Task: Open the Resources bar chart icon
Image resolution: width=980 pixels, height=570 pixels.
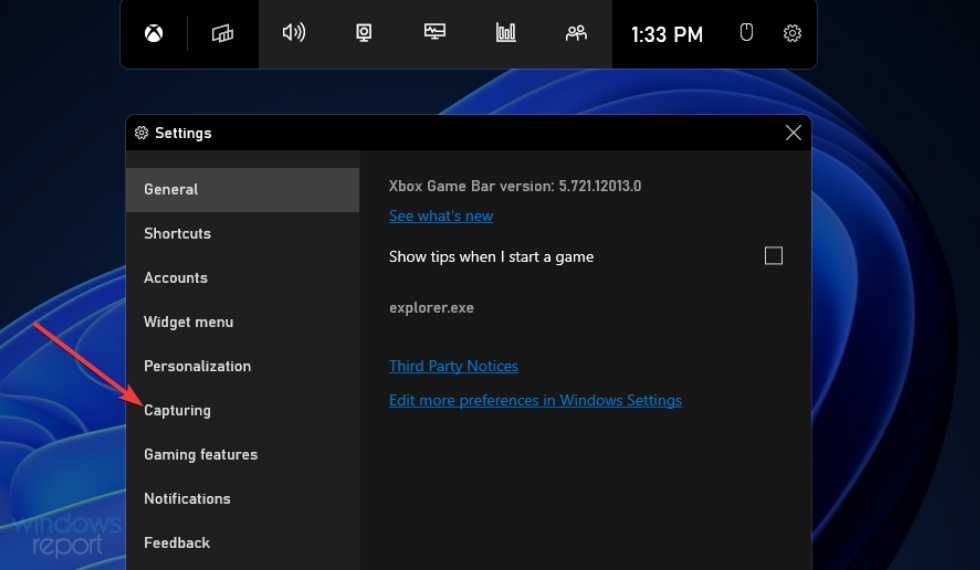Action: 506,33
